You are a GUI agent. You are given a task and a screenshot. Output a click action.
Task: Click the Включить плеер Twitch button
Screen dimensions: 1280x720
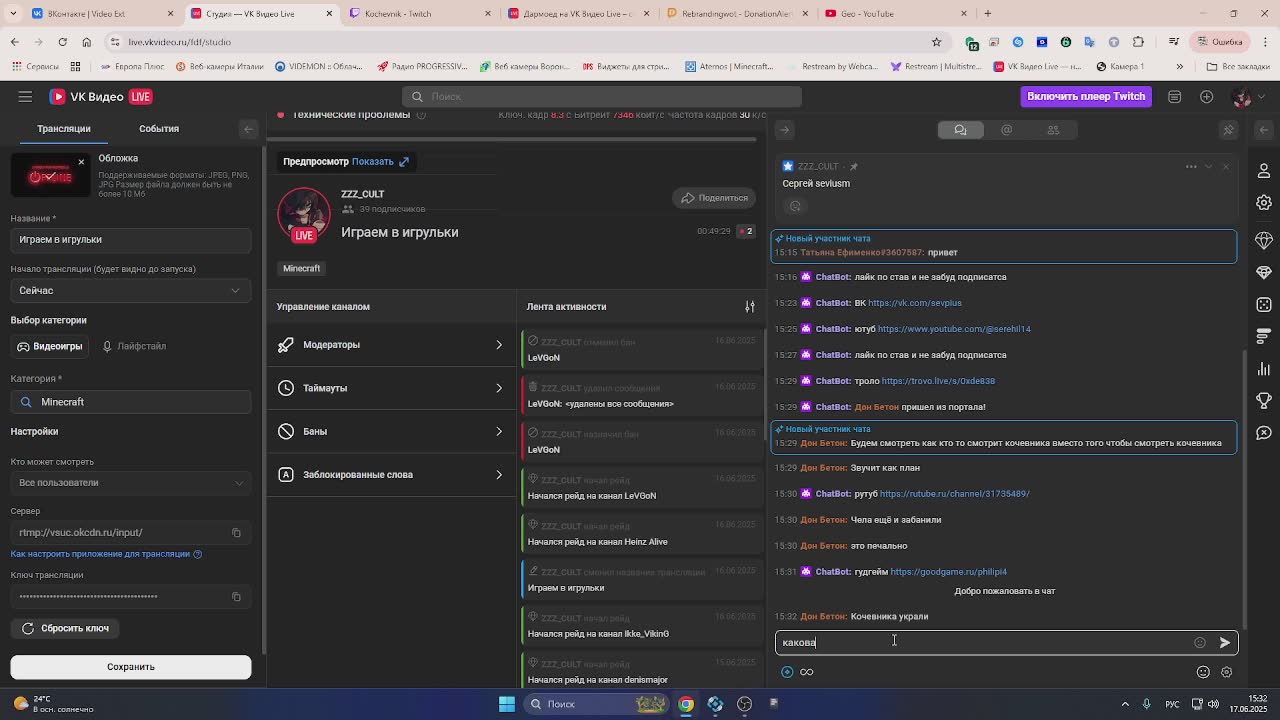tap(1085, 96)
